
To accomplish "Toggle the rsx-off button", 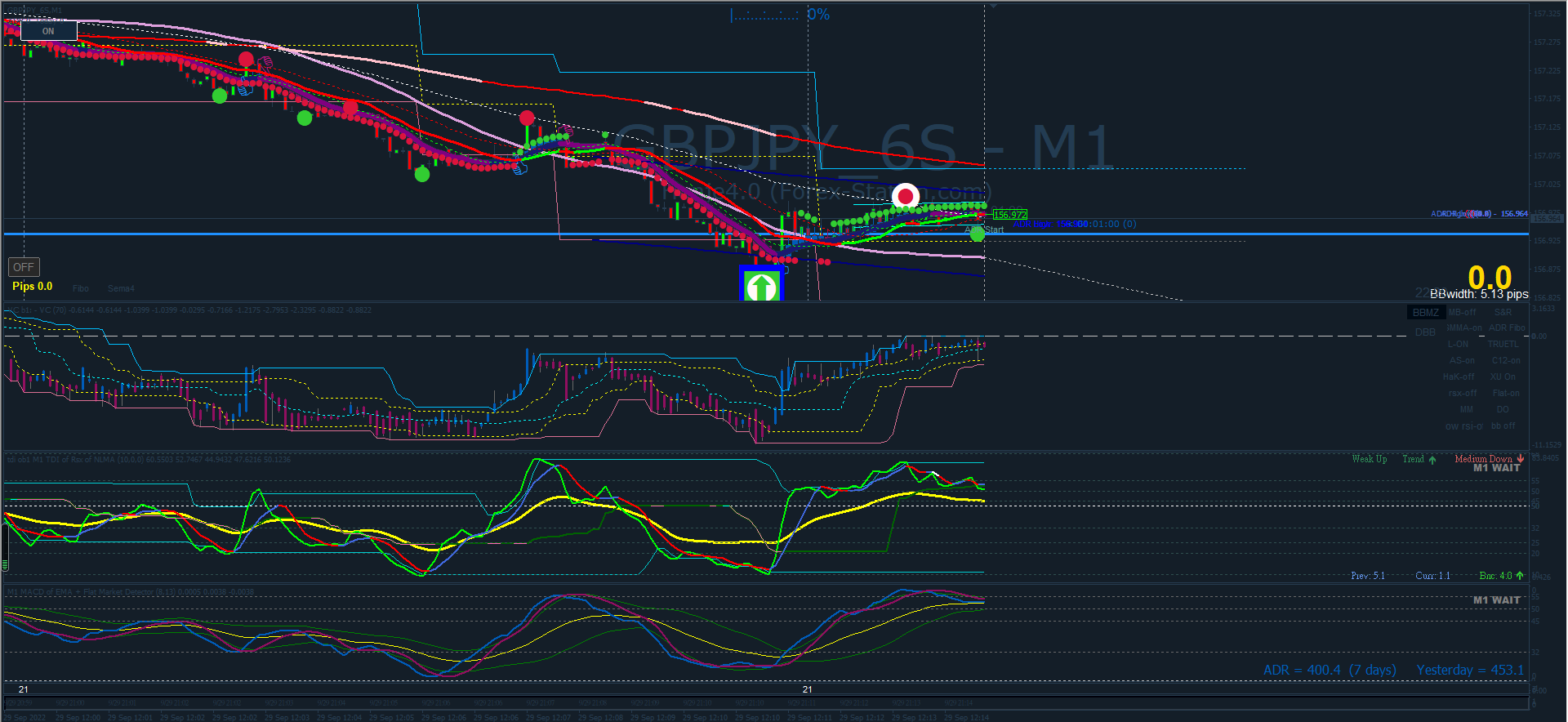I will click(1463, 394).
